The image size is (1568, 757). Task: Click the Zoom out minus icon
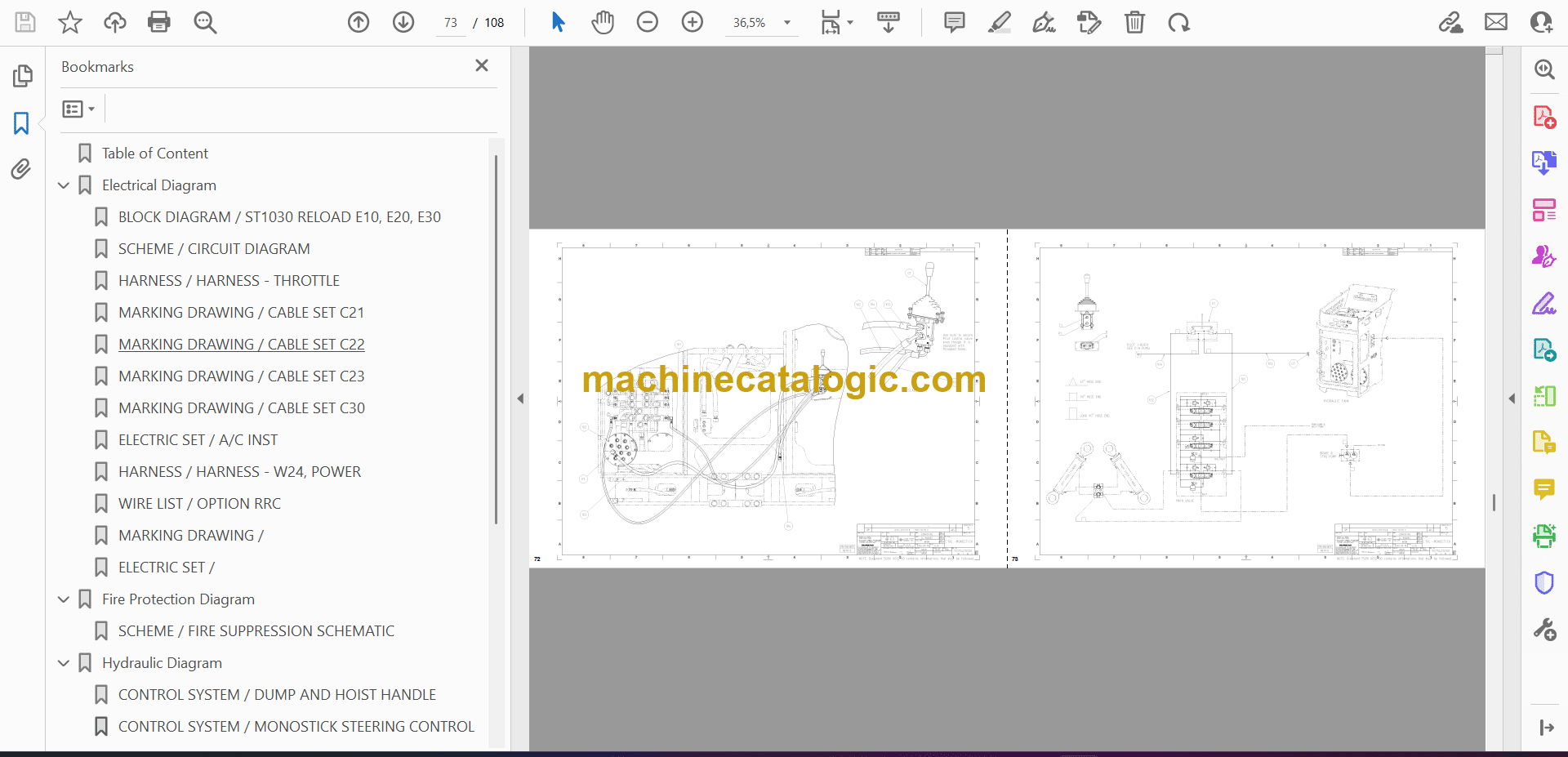pyautogui.click(x=648, y=22)
